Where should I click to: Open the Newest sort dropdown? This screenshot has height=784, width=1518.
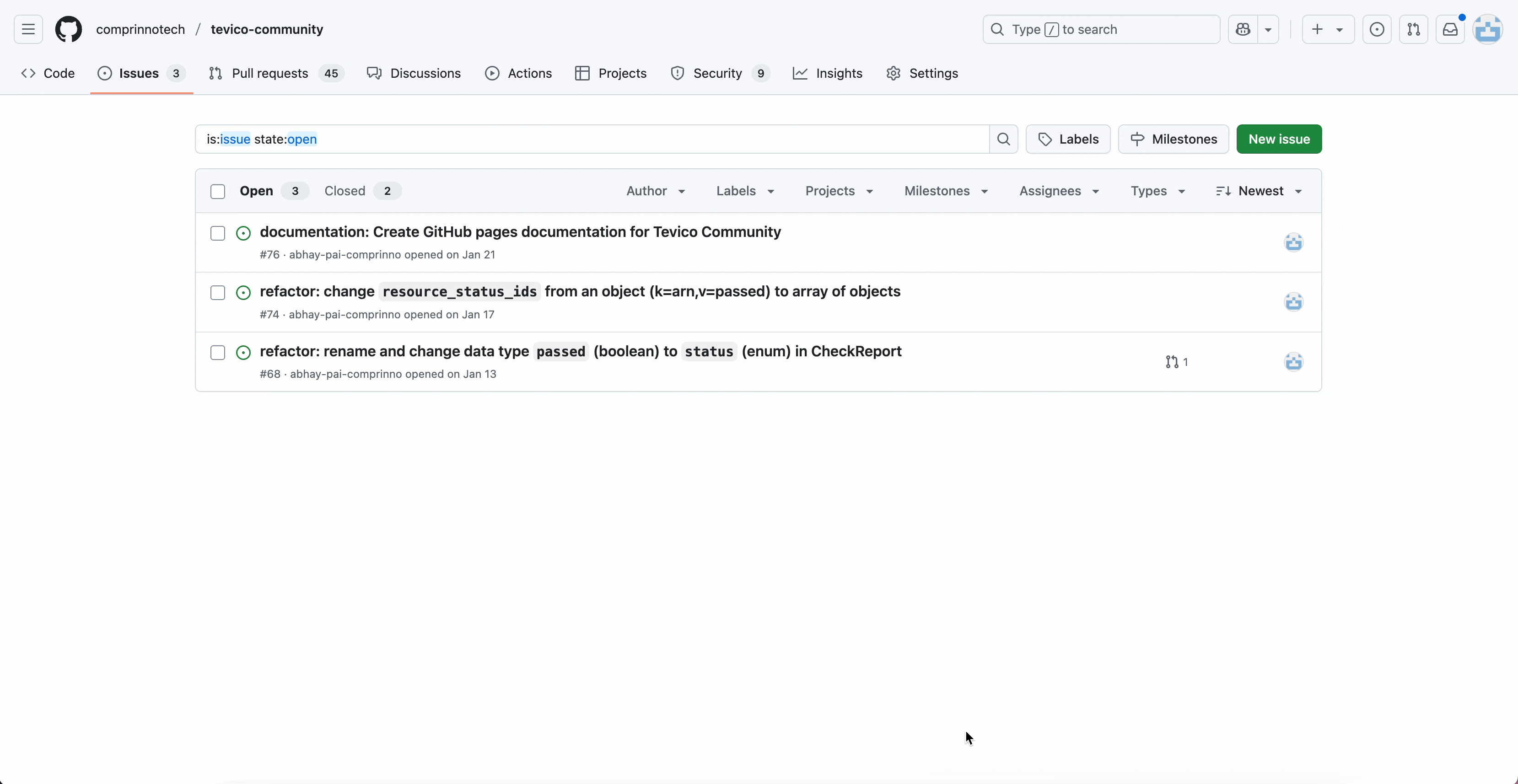[x=1259, y=191]
